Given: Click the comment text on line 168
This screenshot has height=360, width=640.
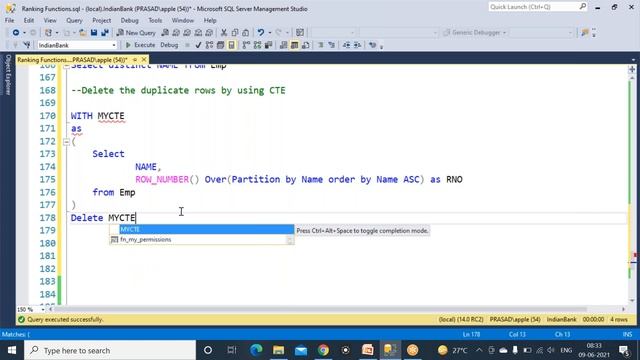Looking at the screenshot, I should point(178,90).
